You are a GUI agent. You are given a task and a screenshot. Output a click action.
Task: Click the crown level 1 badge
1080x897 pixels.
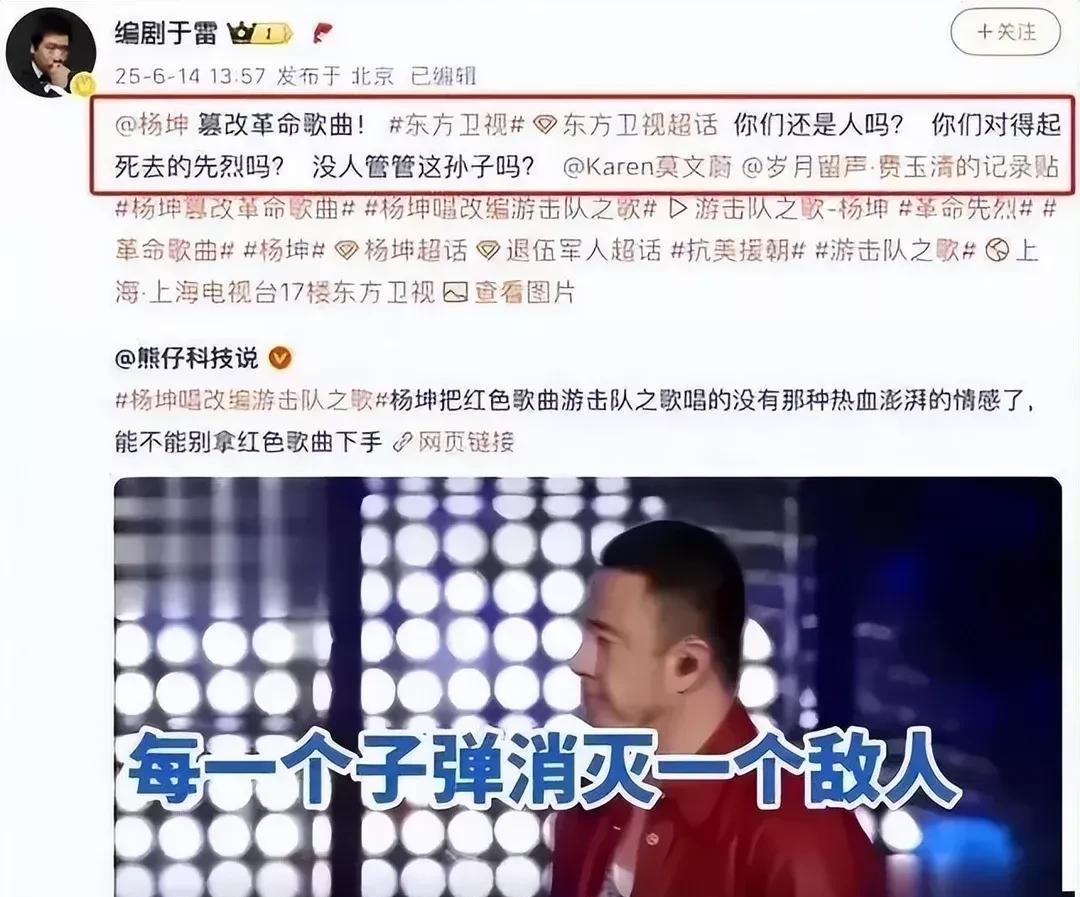(x=261, y=33)
